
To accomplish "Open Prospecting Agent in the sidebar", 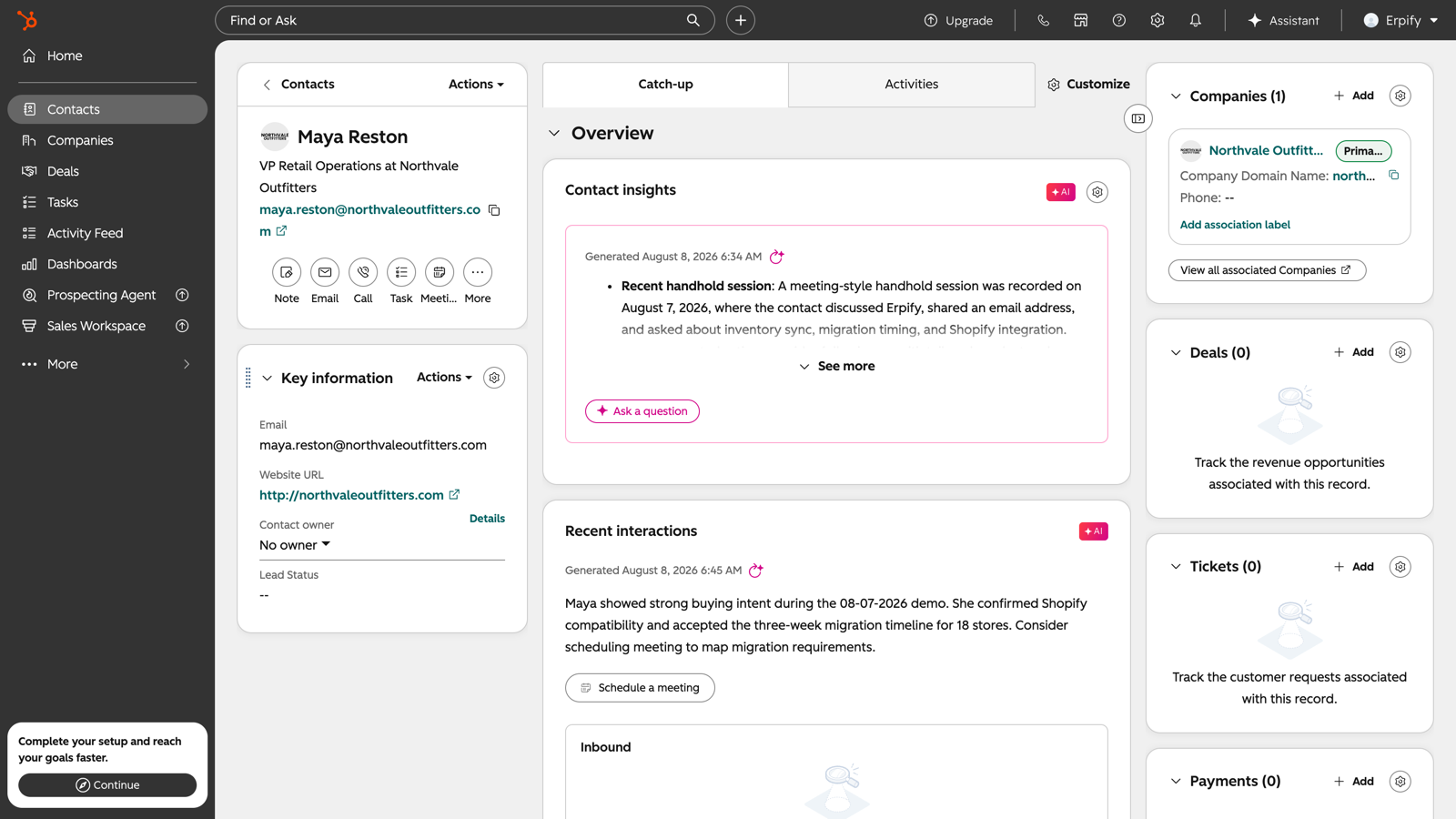I will (x=107, y=295).
